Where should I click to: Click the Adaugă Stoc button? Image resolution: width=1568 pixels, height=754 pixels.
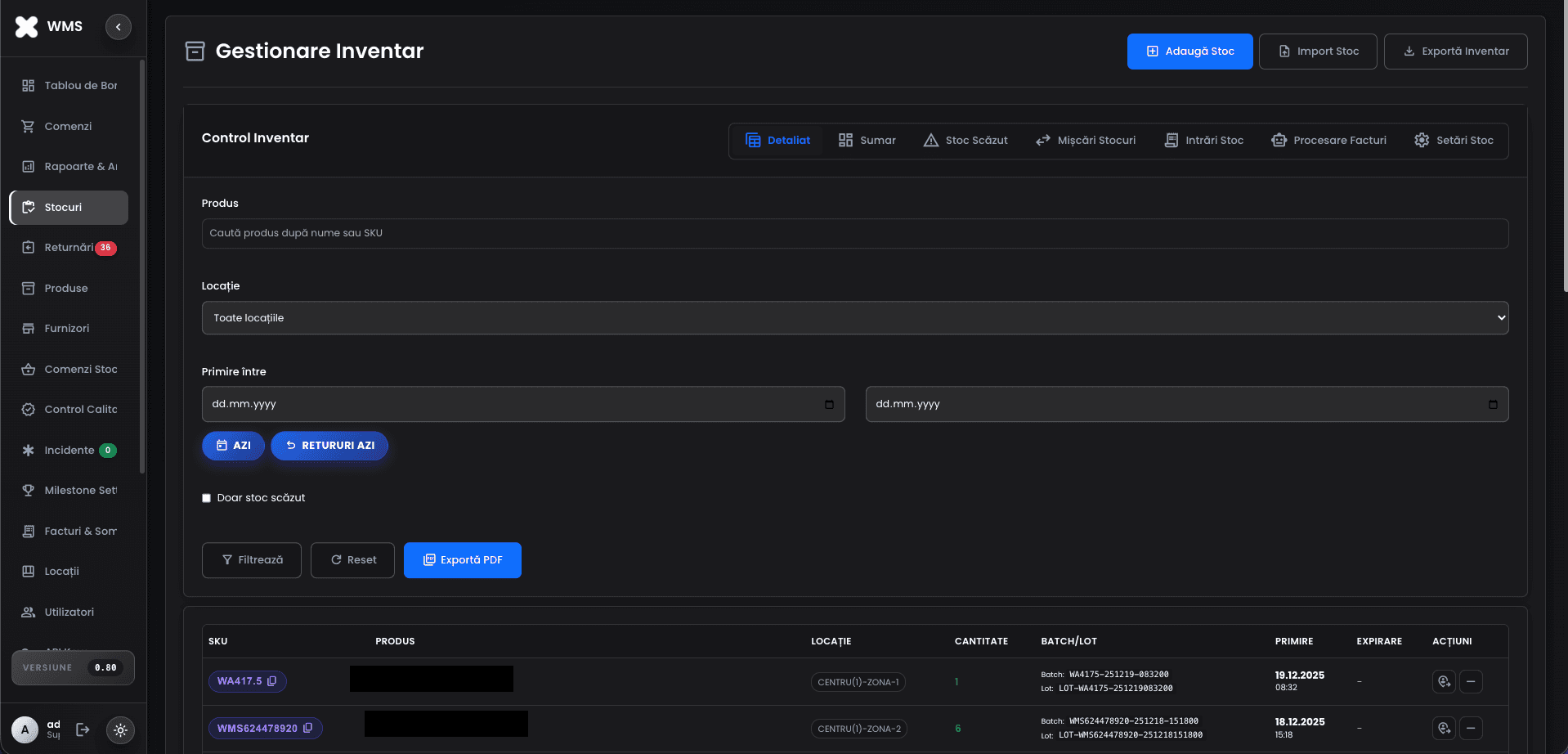pos(1189,52)
